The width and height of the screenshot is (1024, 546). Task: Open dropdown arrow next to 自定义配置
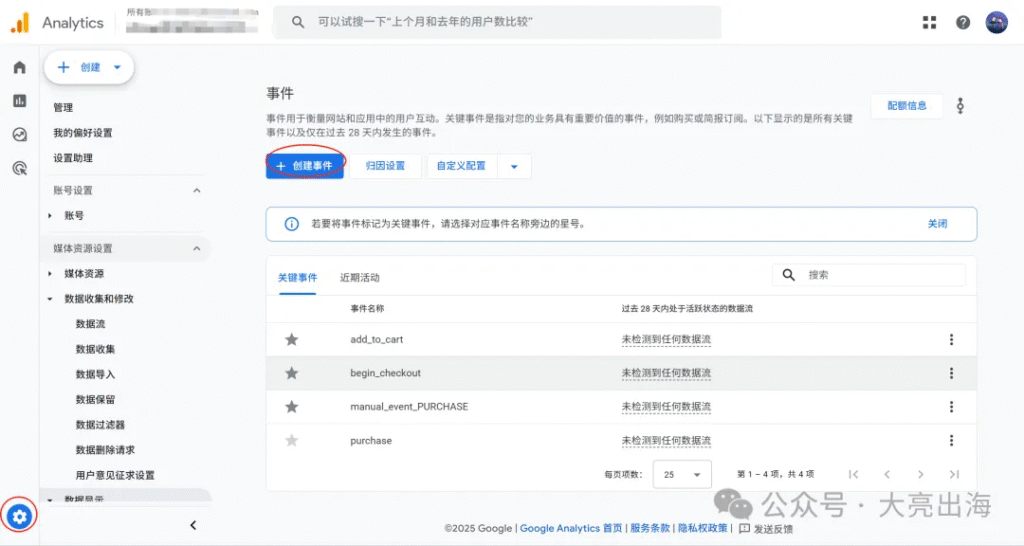(514, 166)
